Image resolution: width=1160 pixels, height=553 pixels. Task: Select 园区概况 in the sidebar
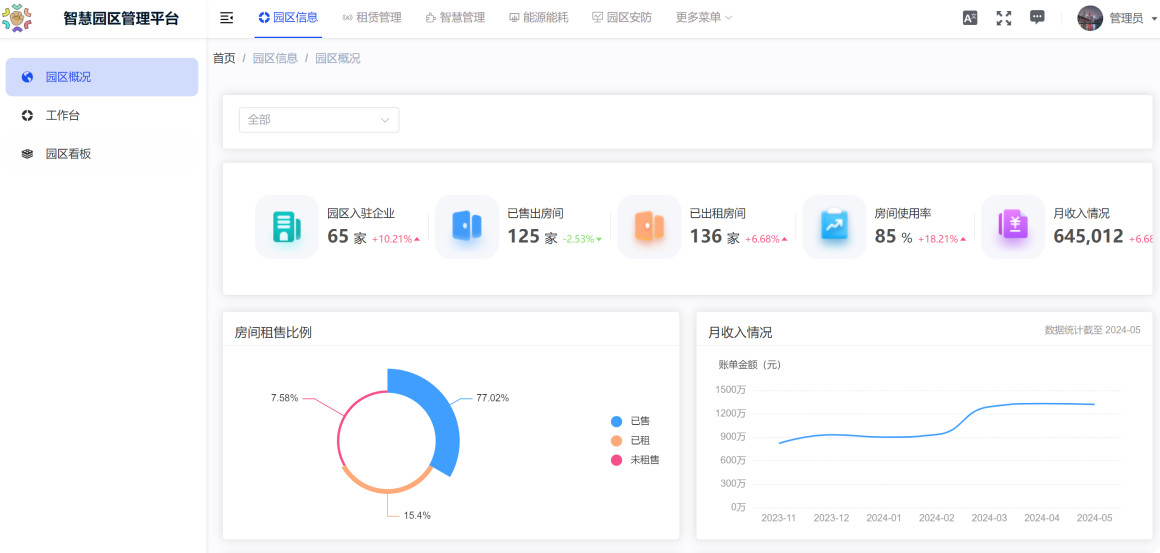pyautogui.click(x=102, y=77)
